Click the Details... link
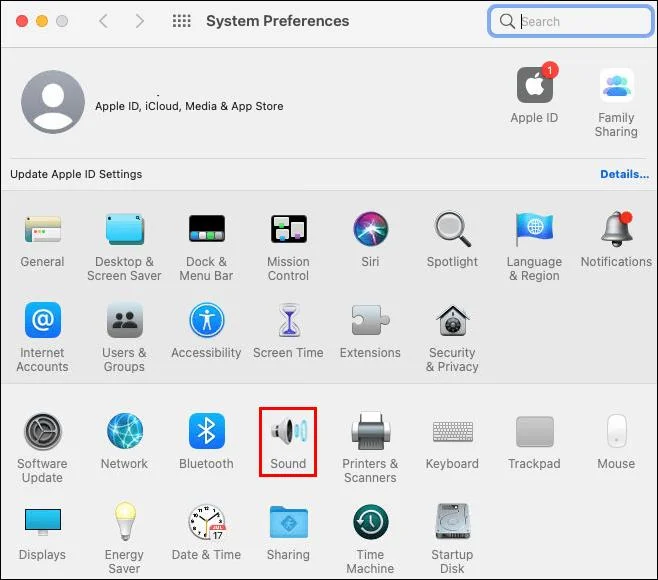Viewport: 658px width, 580px height. click(624, 174)
